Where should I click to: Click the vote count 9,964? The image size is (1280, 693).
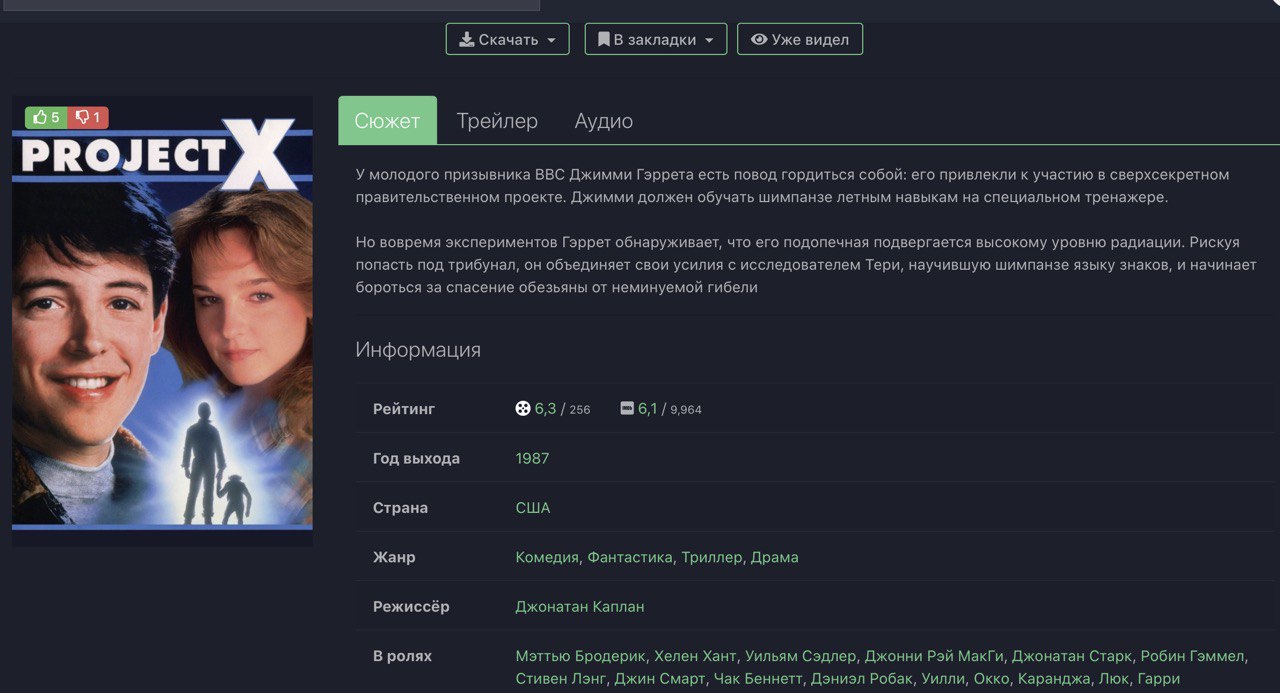click(686, 409)
